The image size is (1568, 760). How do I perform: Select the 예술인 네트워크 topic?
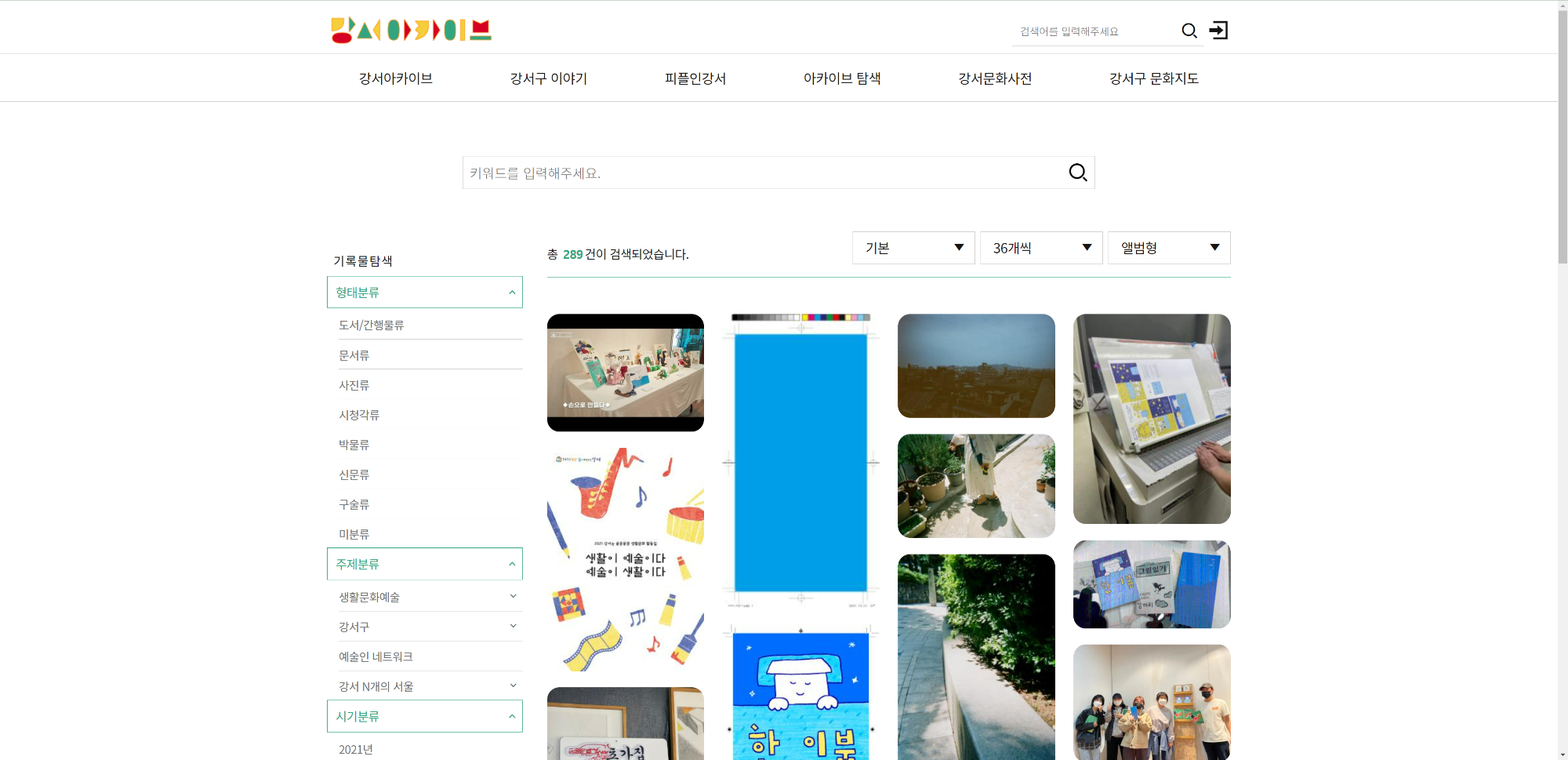(x=376, y=656)
